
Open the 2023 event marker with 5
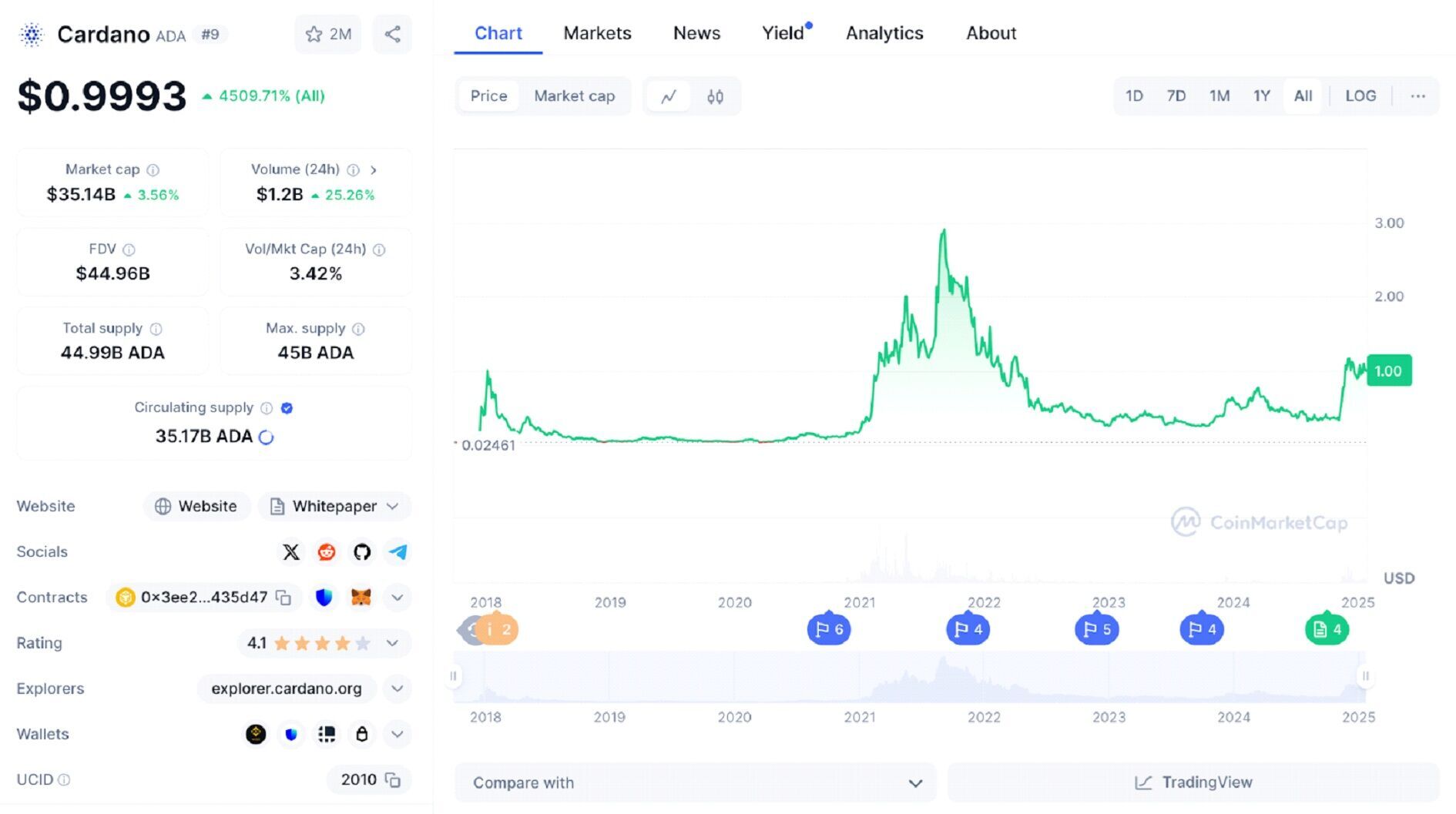pos(1096,629)
